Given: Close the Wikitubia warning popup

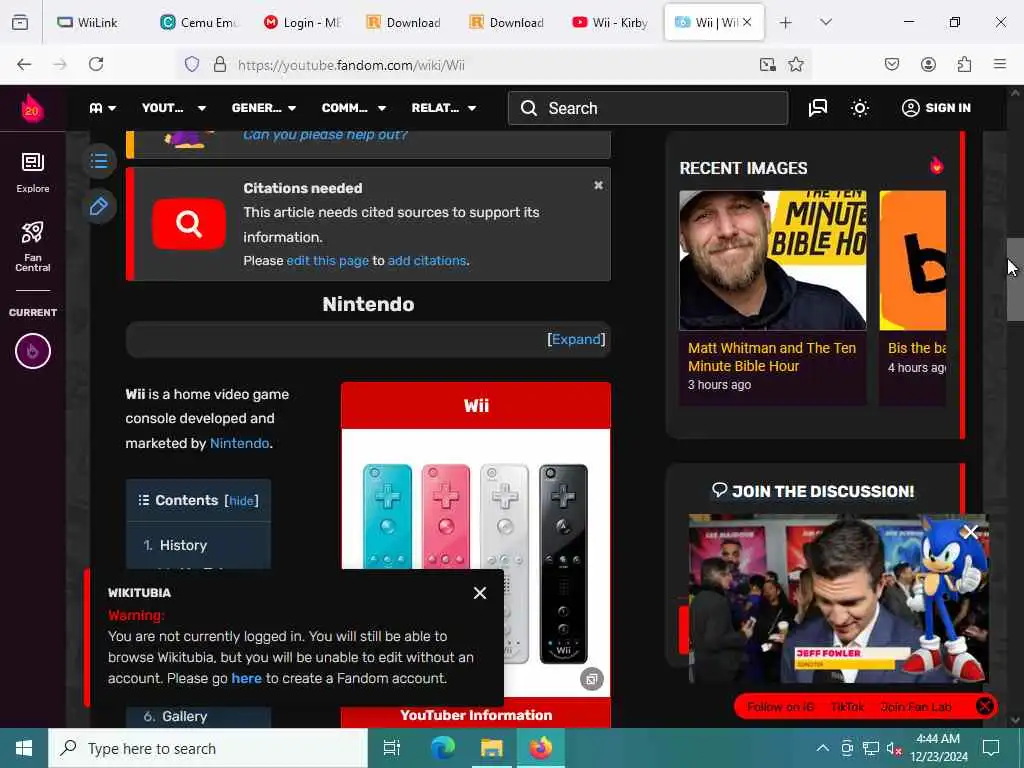Looking at the screenshot, I should coord(480,593).
